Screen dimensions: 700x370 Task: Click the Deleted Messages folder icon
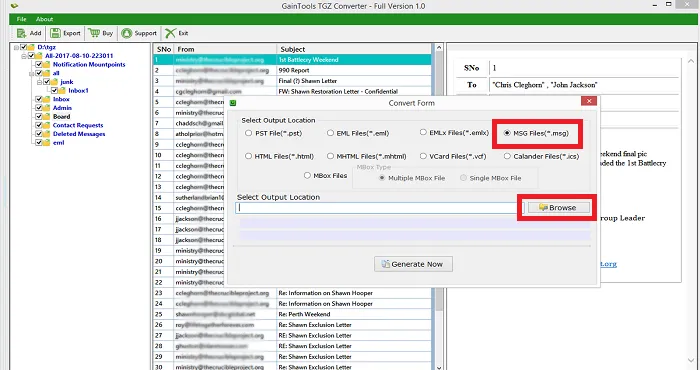[46, 134]
